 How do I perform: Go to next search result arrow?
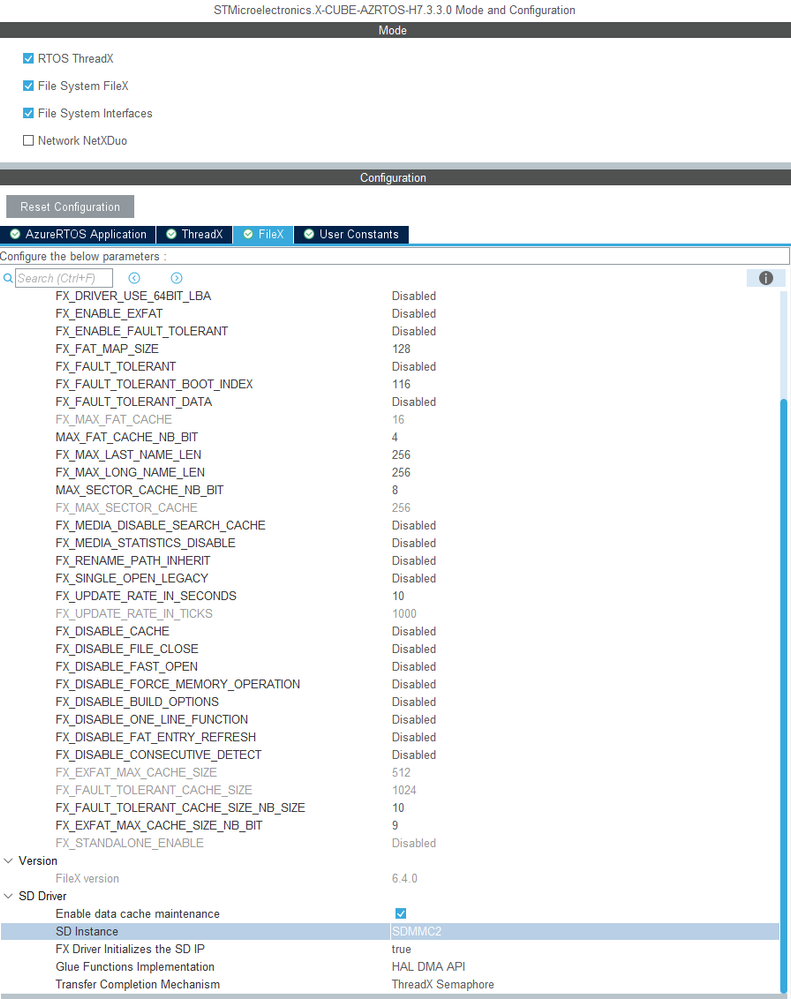click(x=176, y=278)
